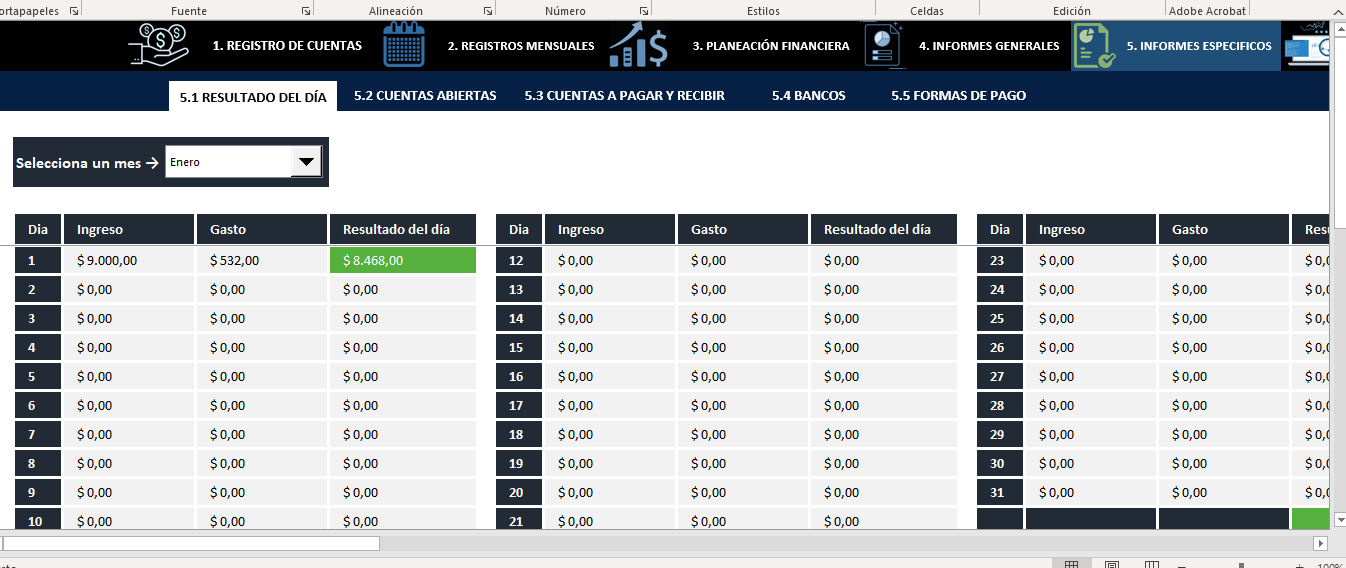The width and height of the screenshot is (1346, 568).
Task: Select the $ 9.000,00 Ingreso cell
Action: pyautogui.click(x=130, y=260)
